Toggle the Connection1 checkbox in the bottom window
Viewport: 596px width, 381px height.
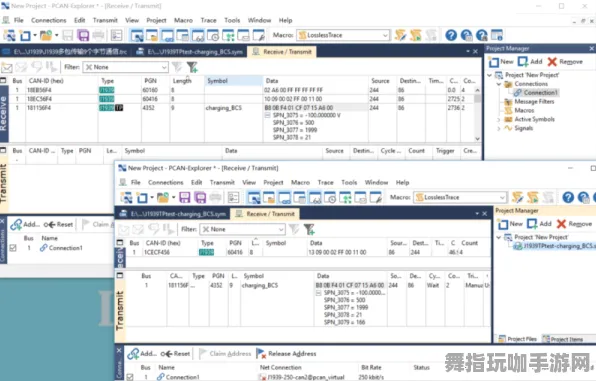tap(130, 377)
